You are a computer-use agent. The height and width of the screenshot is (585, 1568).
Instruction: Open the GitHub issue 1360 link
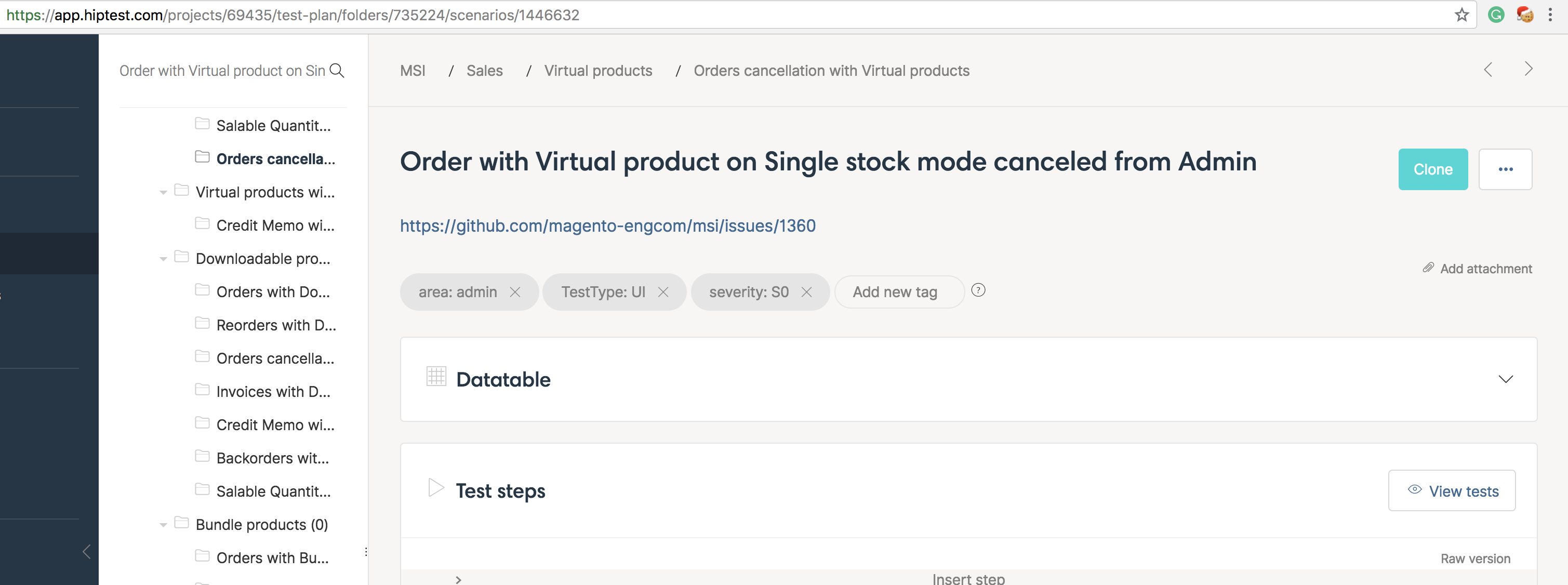(607, 226)
